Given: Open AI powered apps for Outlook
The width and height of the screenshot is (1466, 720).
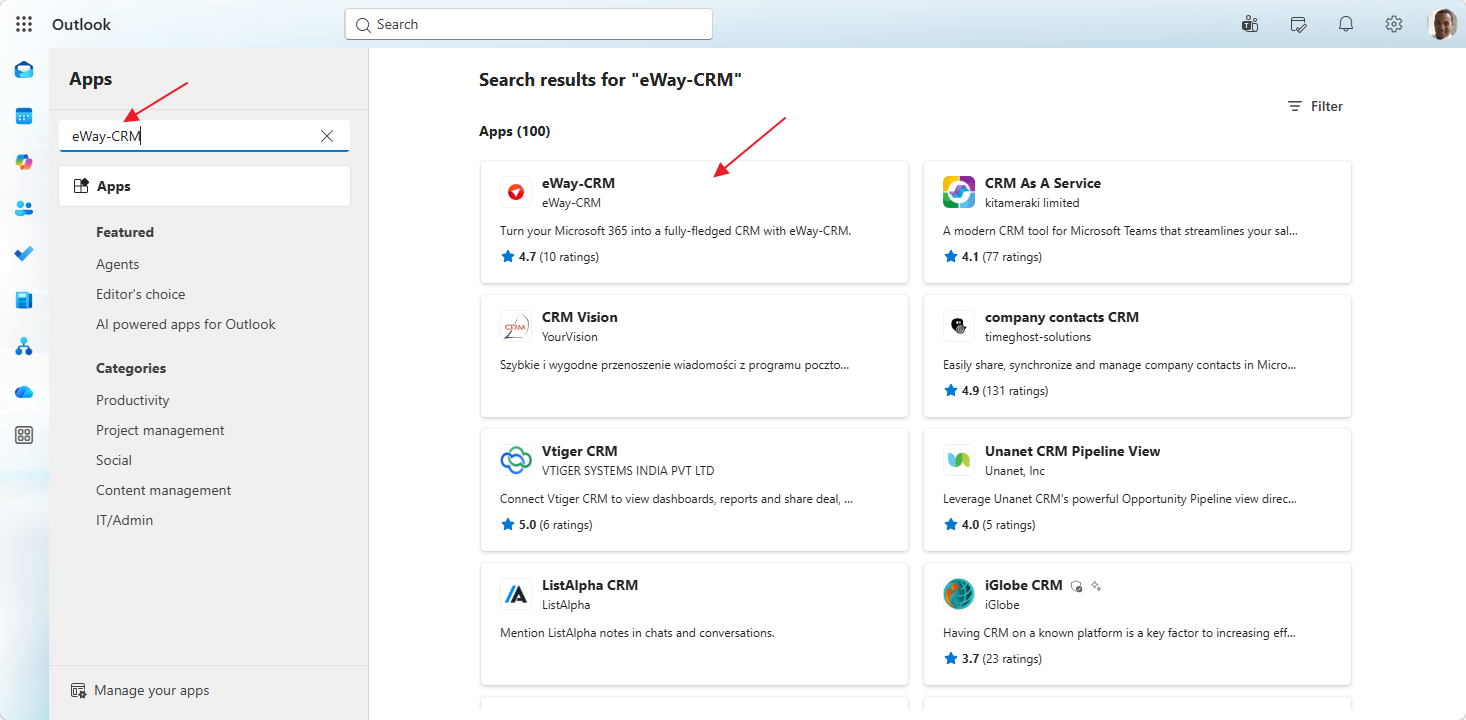Looking at the screenshot, I should pyautogui.click(x=186, y=324).
